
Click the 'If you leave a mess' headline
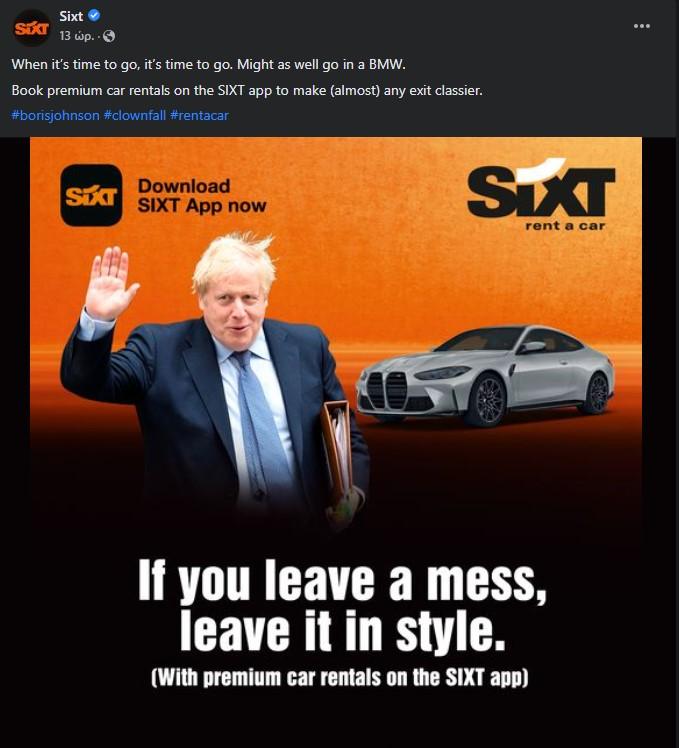(342, 580)
